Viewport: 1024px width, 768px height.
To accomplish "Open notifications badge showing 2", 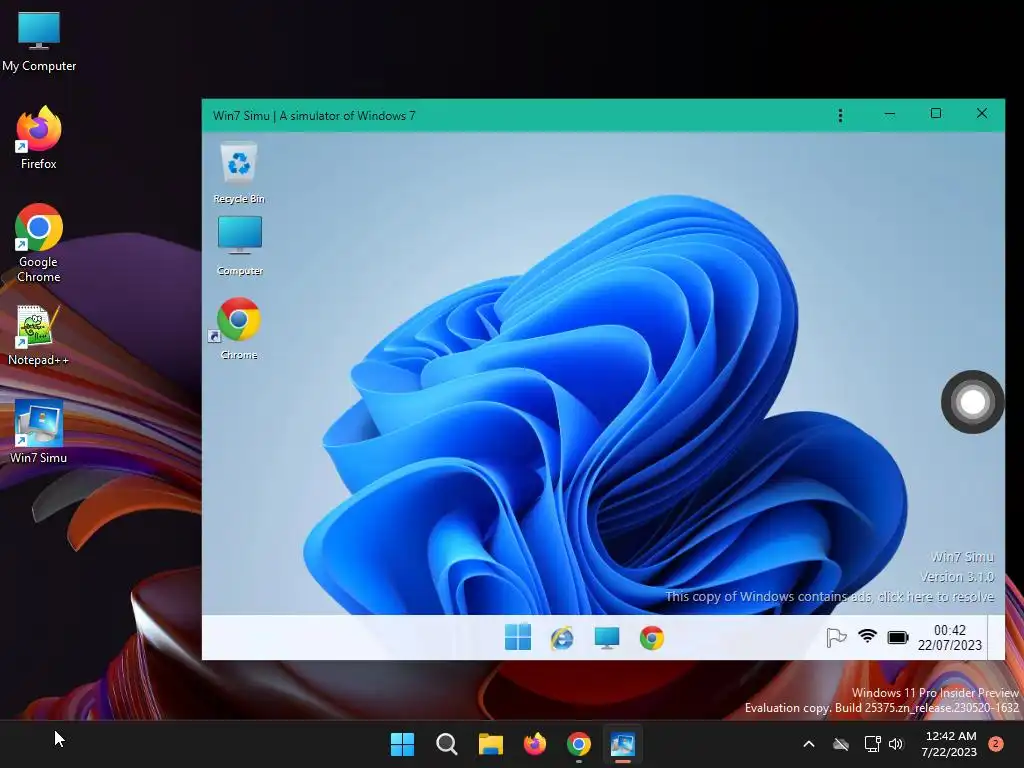I will 995,744.
